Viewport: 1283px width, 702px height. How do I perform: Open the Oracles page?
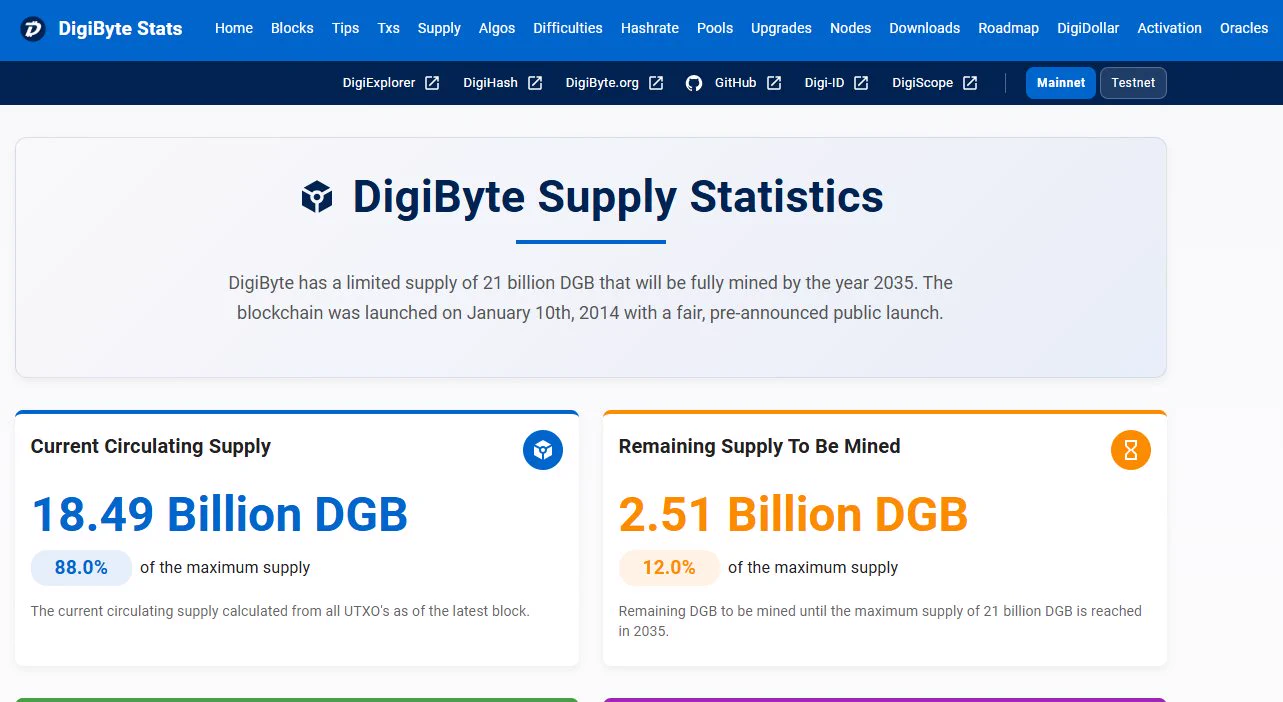[x=1244, y=29]
